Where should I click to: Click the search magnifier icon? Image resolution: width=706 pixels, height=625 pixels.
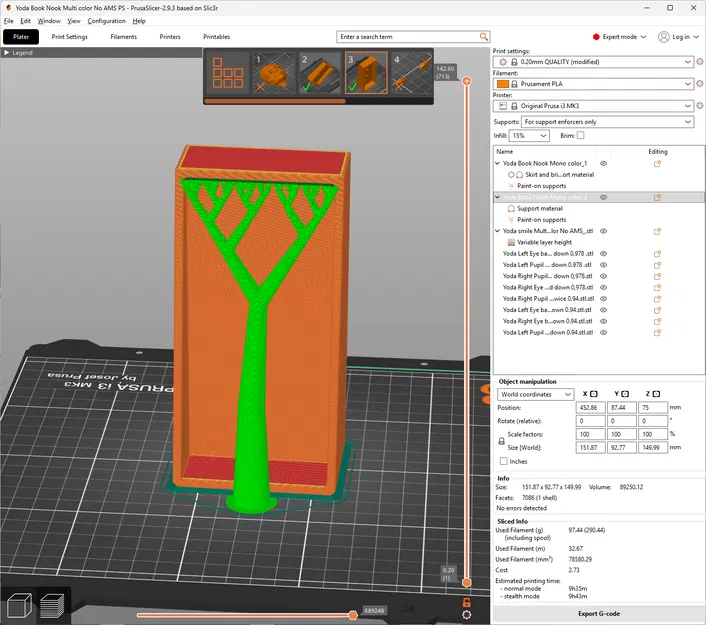(483, 36)
